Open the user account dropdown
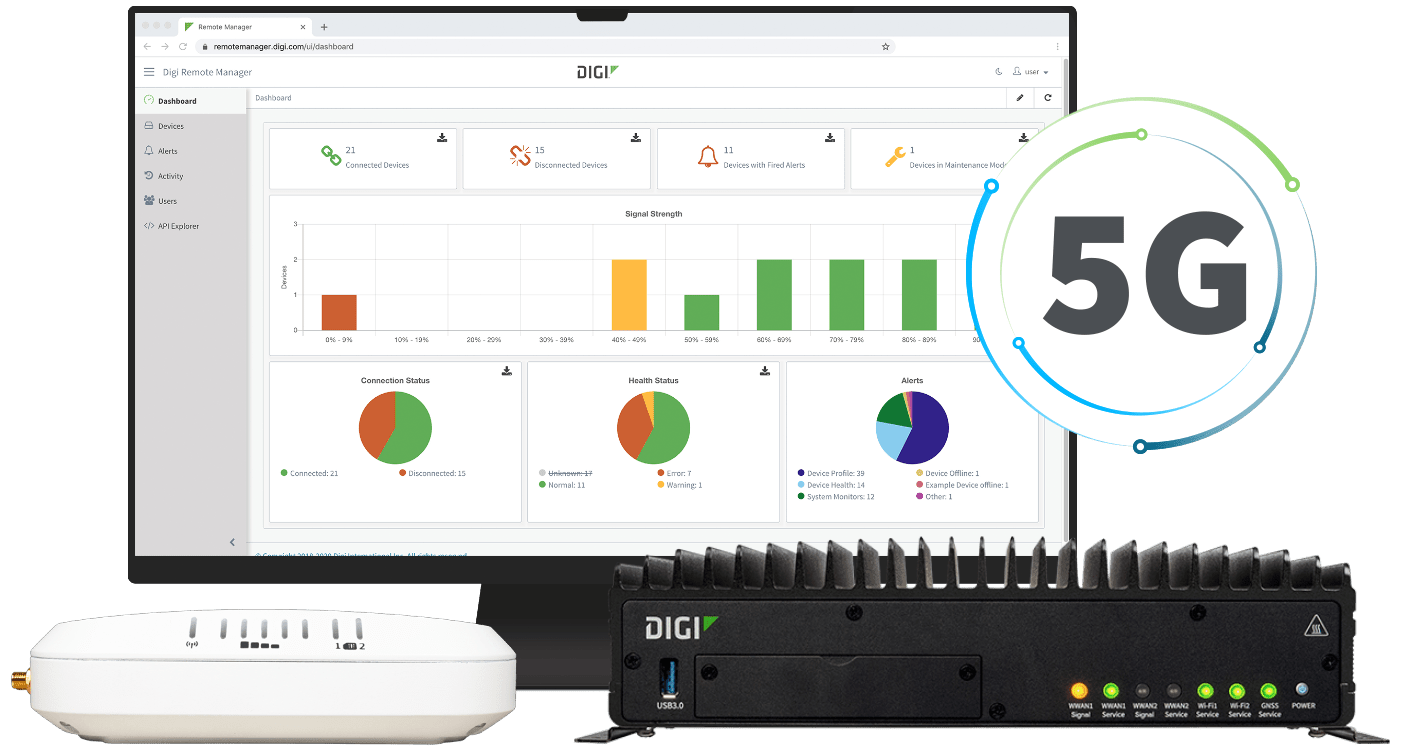 1031,72
